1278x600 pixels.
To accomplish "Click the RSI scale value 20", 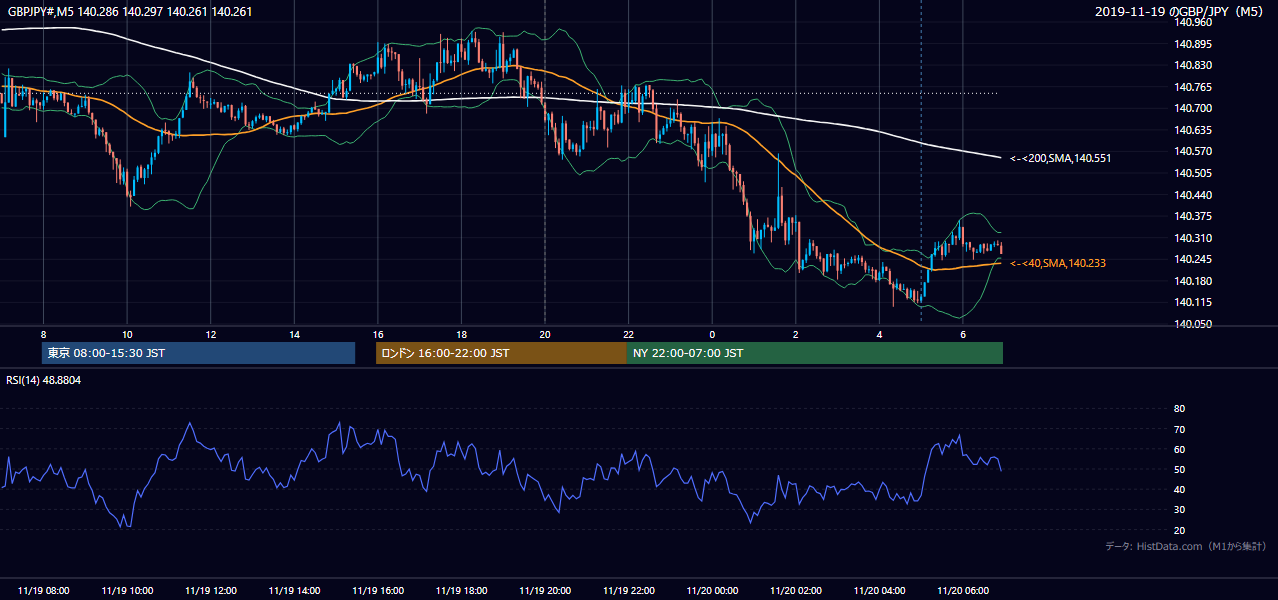I will [1179, 530].
